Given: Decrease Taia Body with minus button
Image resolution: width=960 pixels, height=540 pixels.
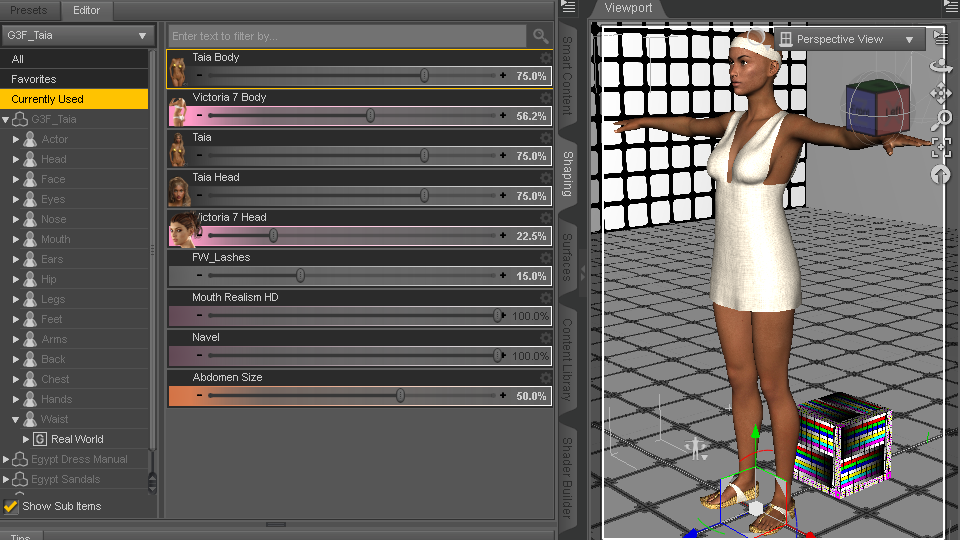Looking at the screenshot, I should coord(200,75).
